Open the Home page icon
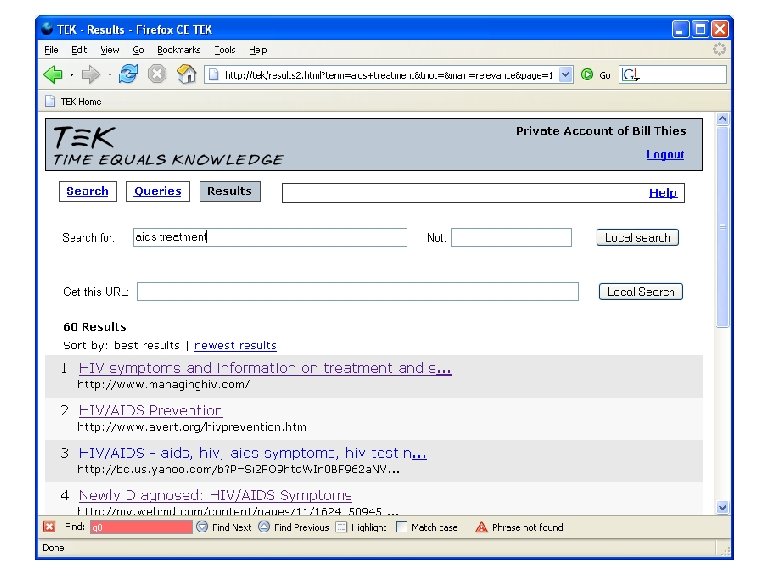The width and height of the screenshot is (768, 576). click(186, 74)
